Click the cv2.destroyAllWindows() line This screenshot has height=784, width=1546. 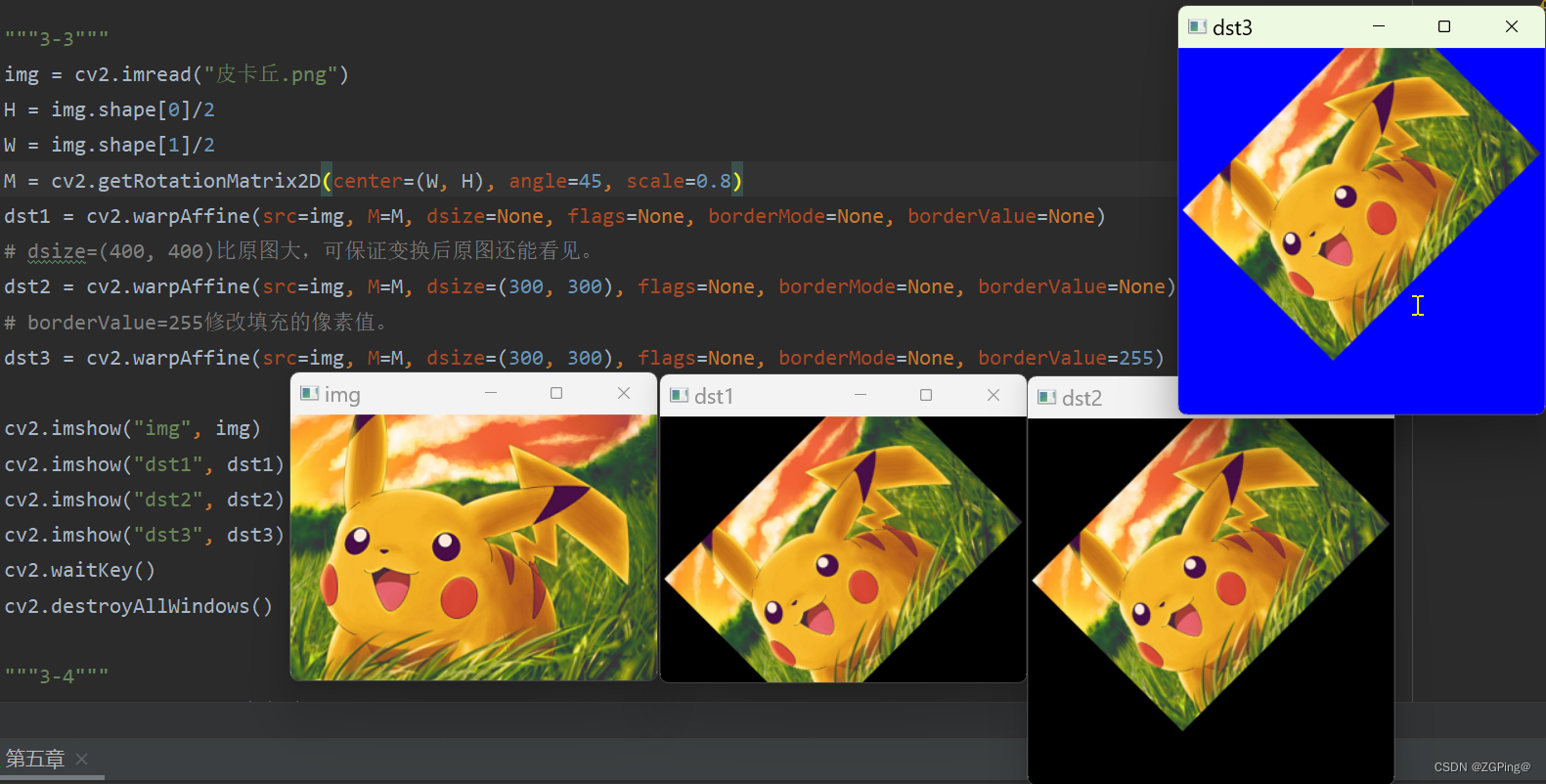click(x=139, y=606)
